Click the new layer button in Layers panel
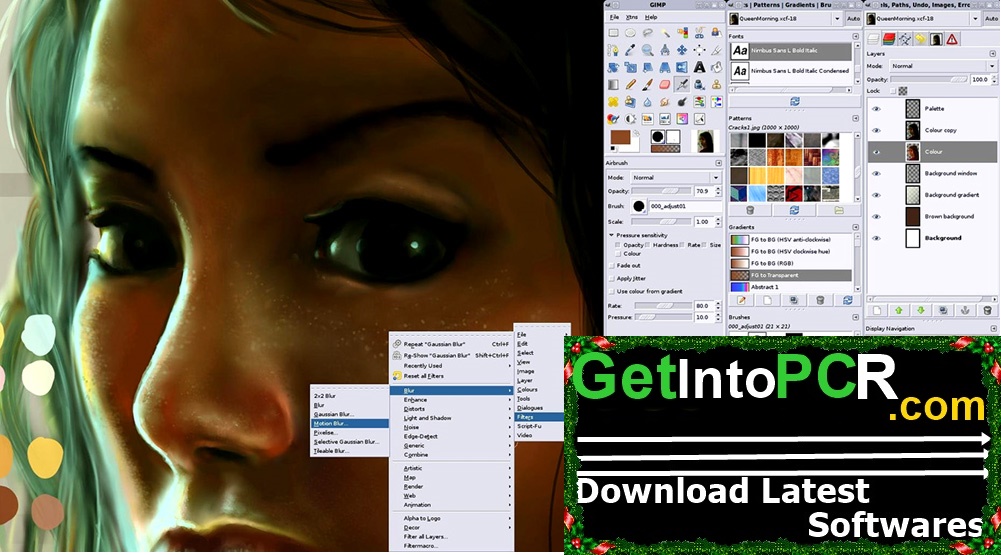The image size is (1001, 555). (877, 310)
